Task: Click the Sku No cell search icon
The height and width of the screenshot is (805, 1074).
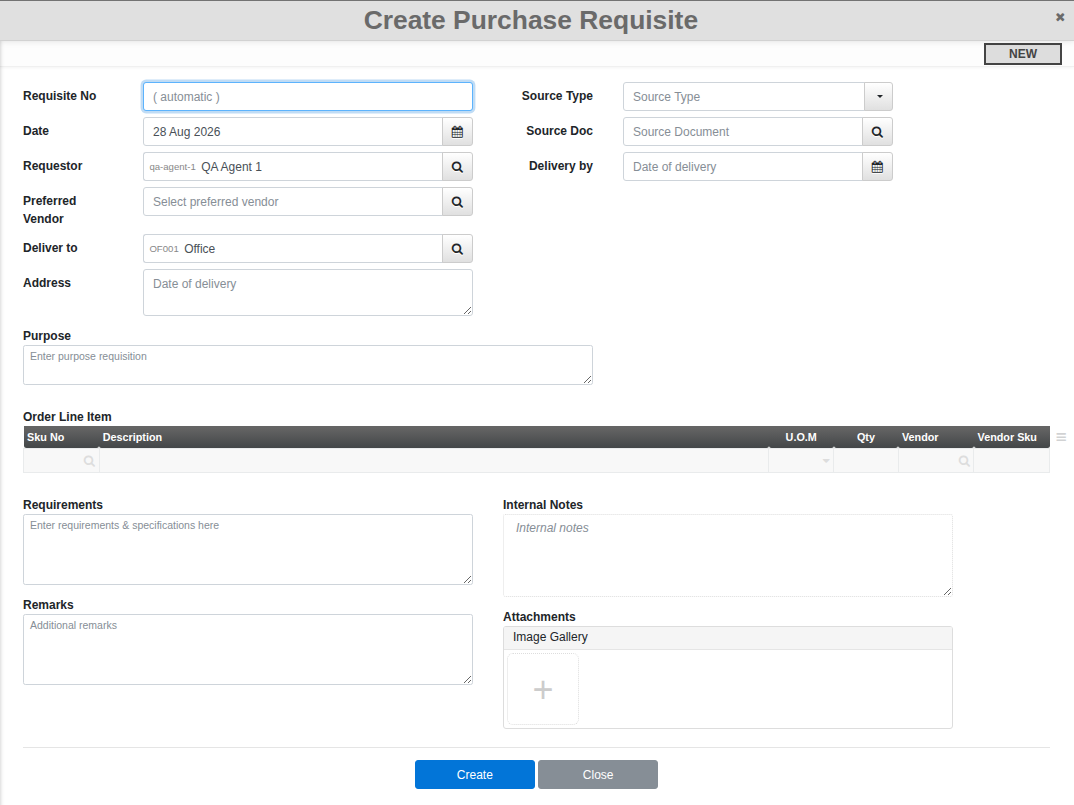Action: pos(89,461)
